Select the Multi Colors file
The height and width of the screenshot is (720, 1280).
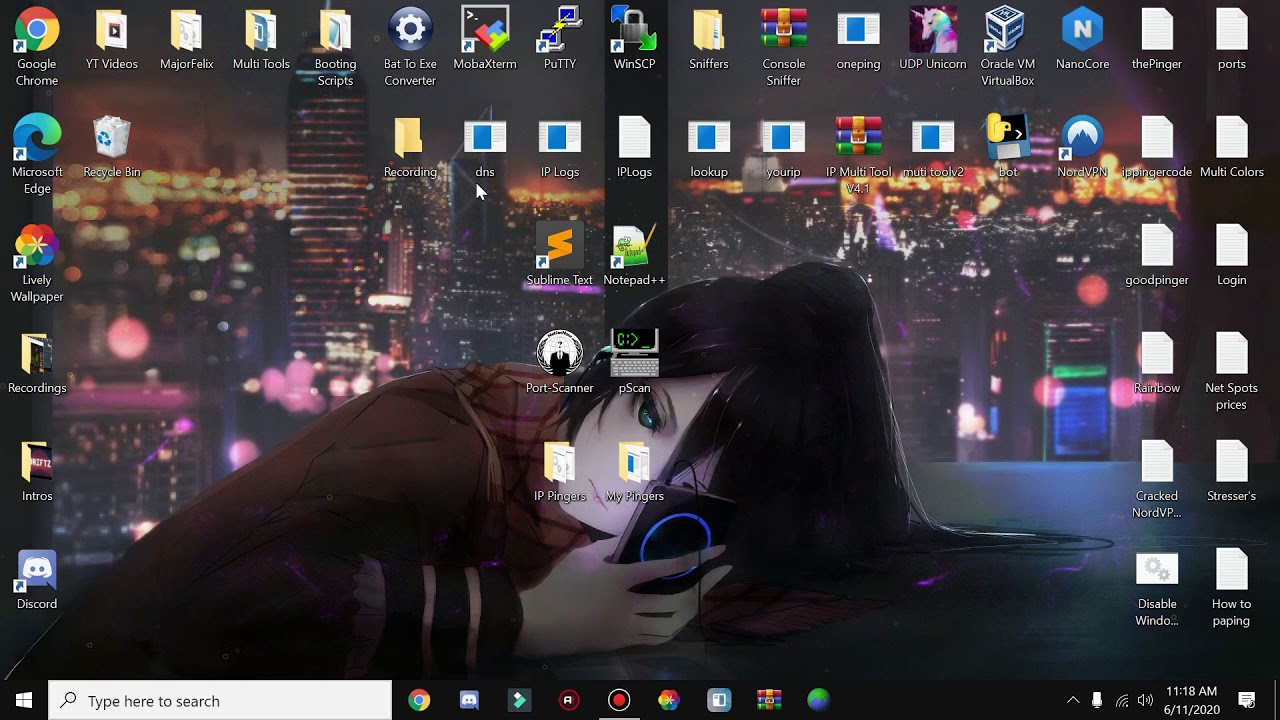(1232, 138)
